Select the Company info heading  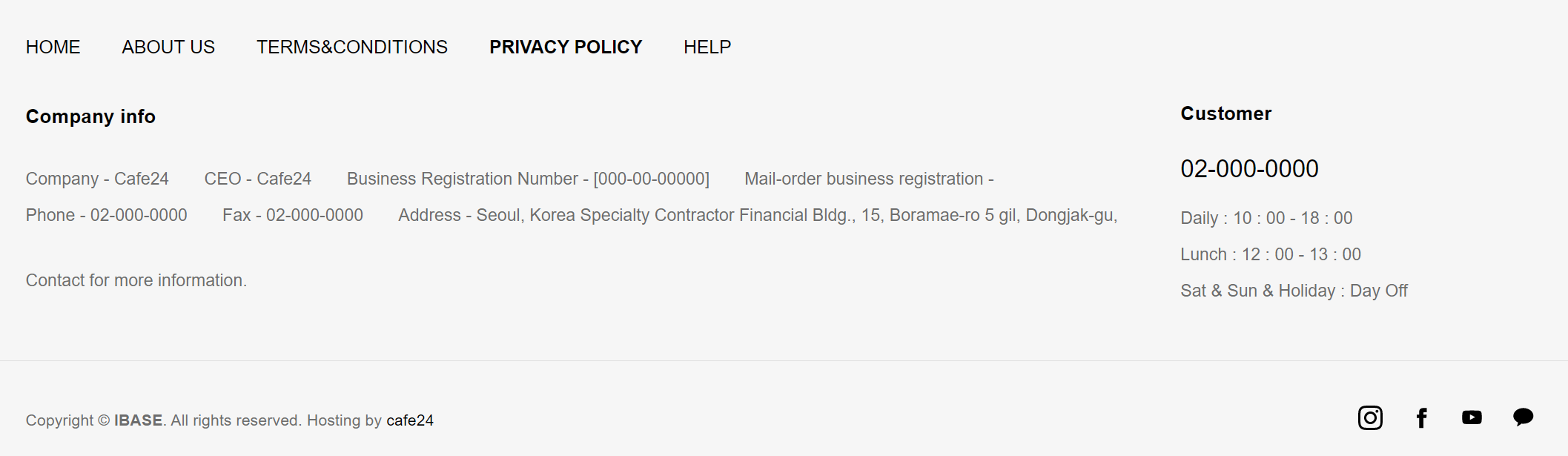tap(90, 116)
